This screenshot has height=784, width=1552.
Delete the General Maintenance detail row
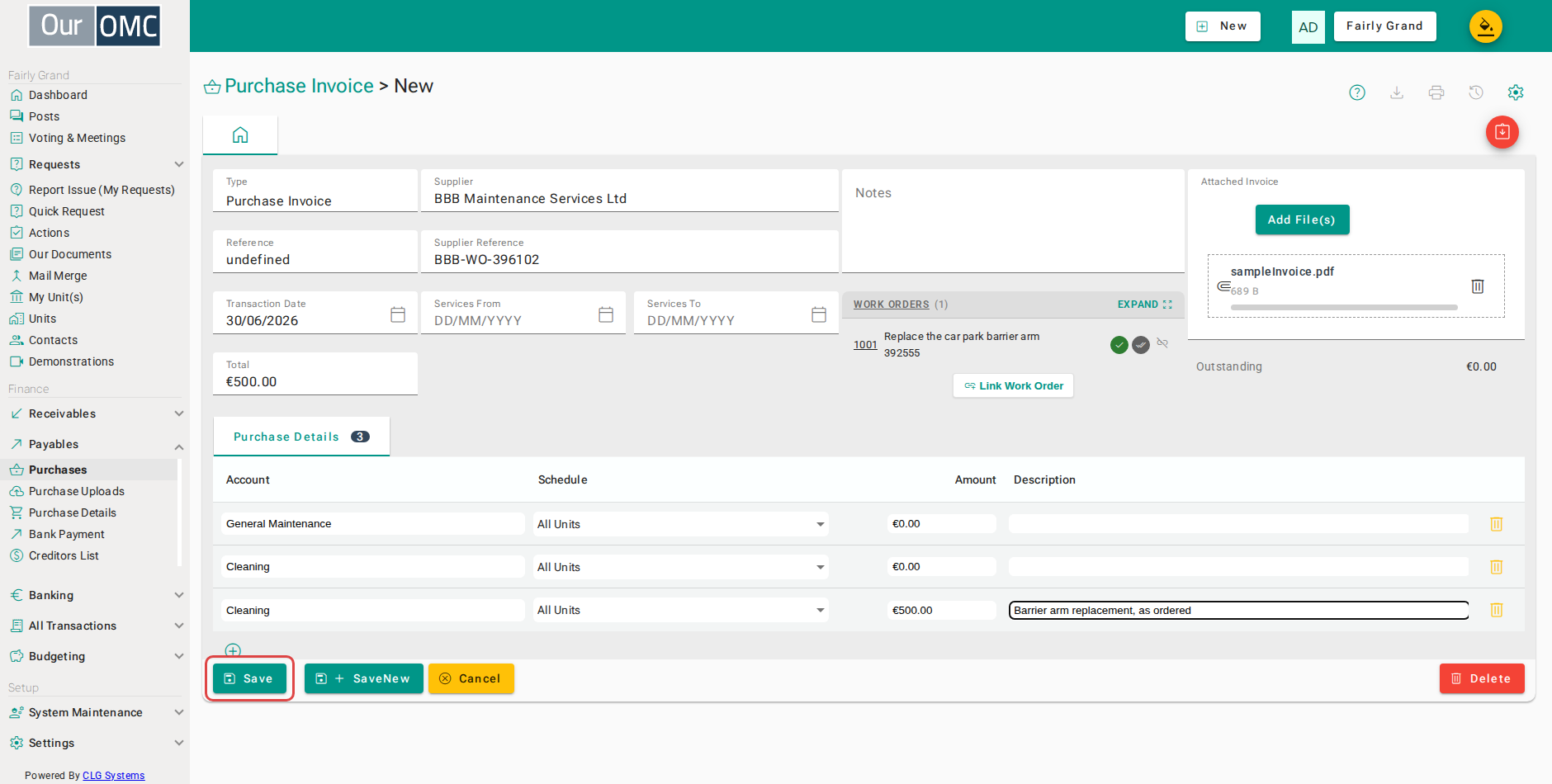[x=1496, y=524]
